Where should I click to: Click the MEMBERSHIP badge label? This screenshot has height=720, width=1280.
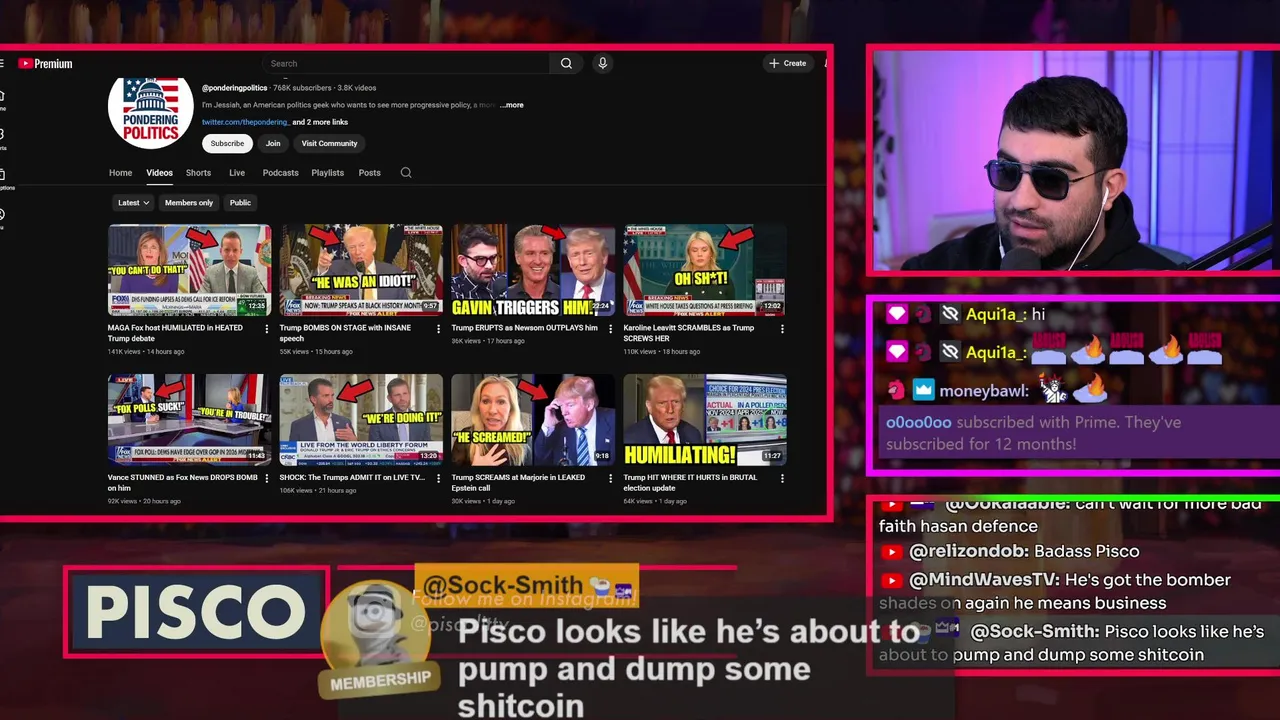(380, 681)
